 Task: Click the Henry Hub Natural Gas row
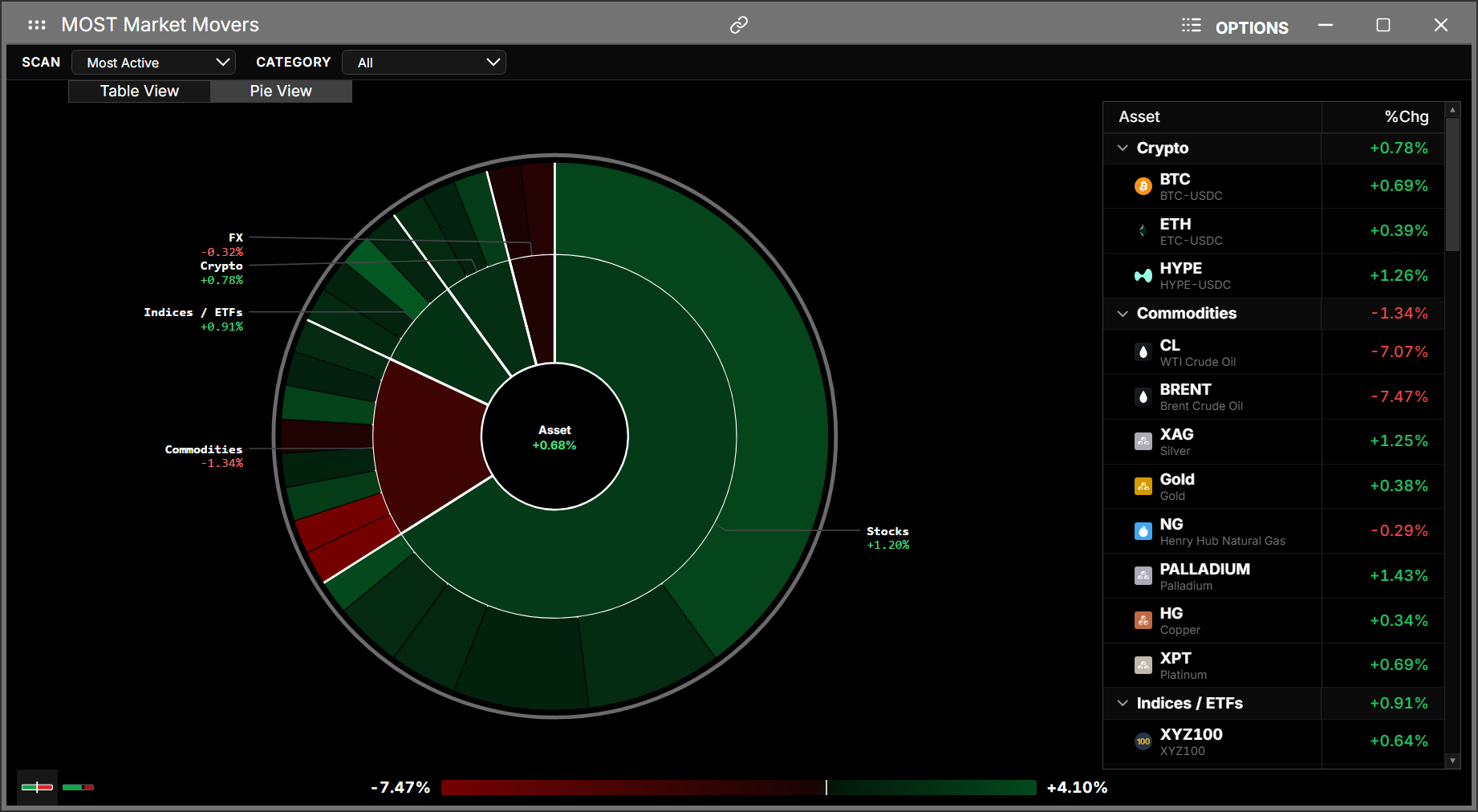pyautogui.click(x=1273, y=531)
